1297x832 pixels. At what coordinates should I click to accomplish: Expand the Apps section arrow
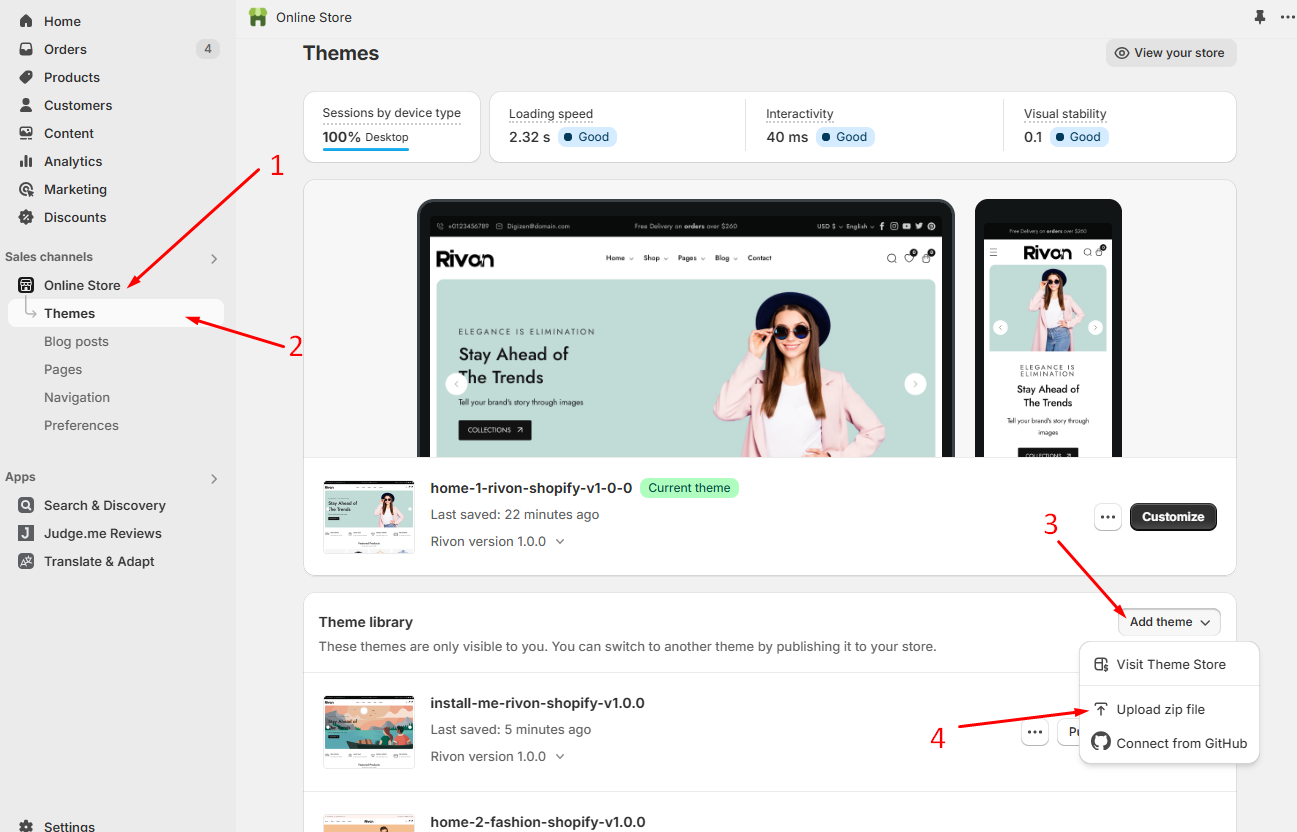pos(214,479)
